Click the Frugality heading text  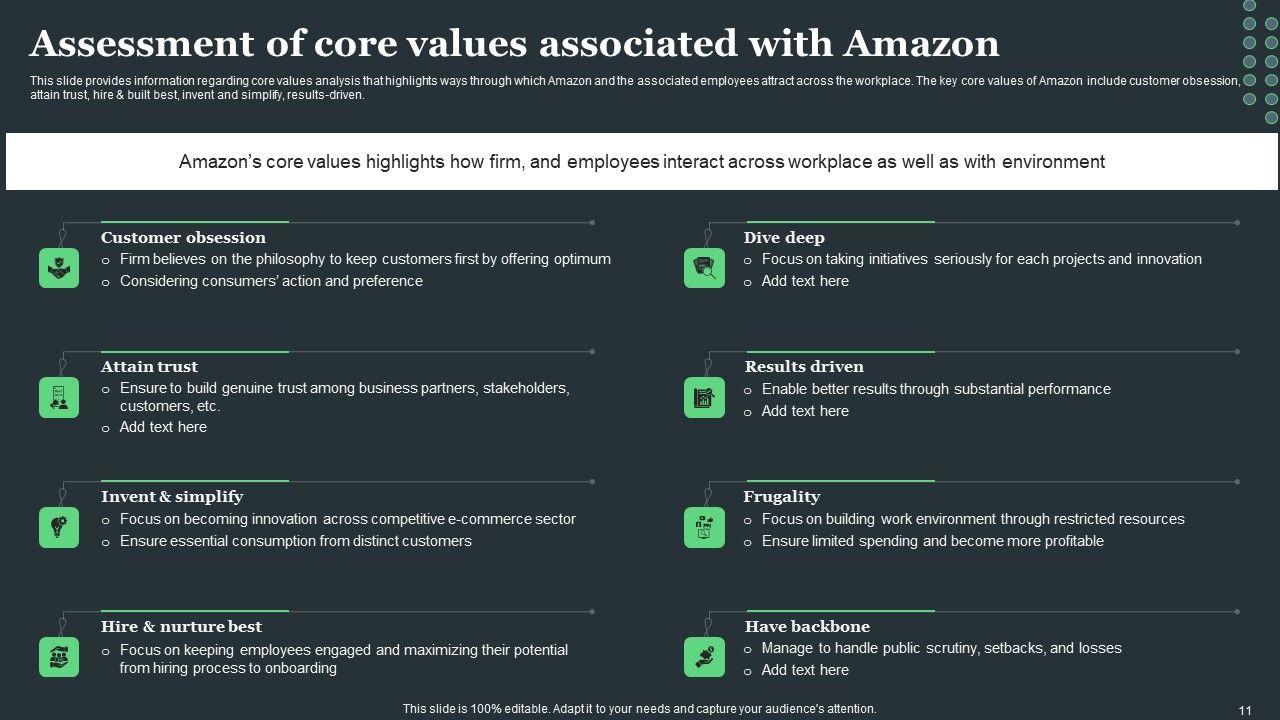point(781,497)
